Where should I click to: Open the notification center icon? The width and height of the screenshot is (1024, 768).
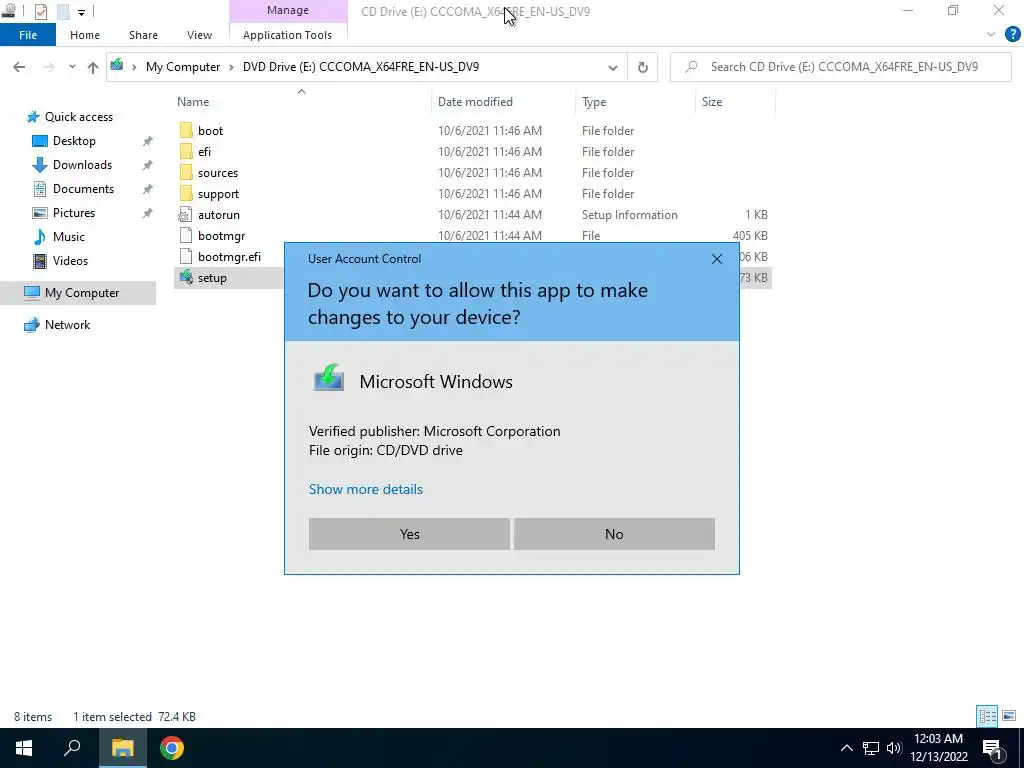993,749
